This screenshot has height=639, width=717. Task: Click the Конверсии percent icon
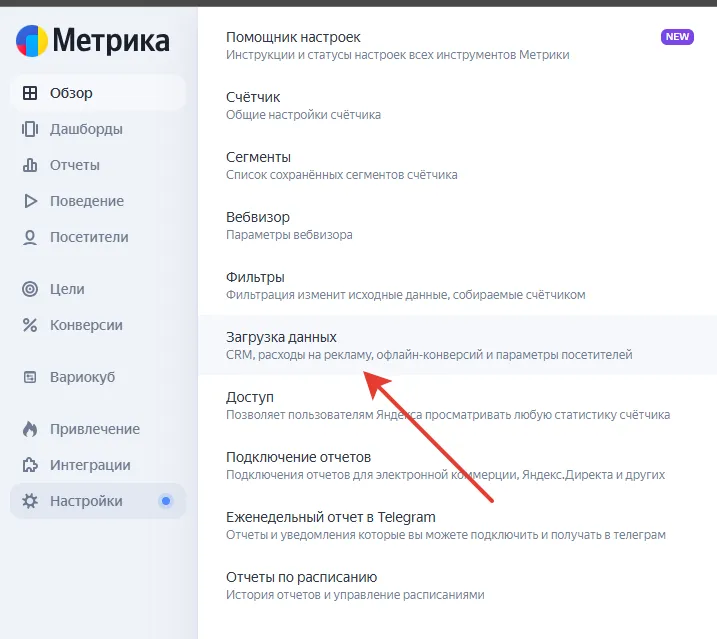pyautogui.click(x=30, y=325)
